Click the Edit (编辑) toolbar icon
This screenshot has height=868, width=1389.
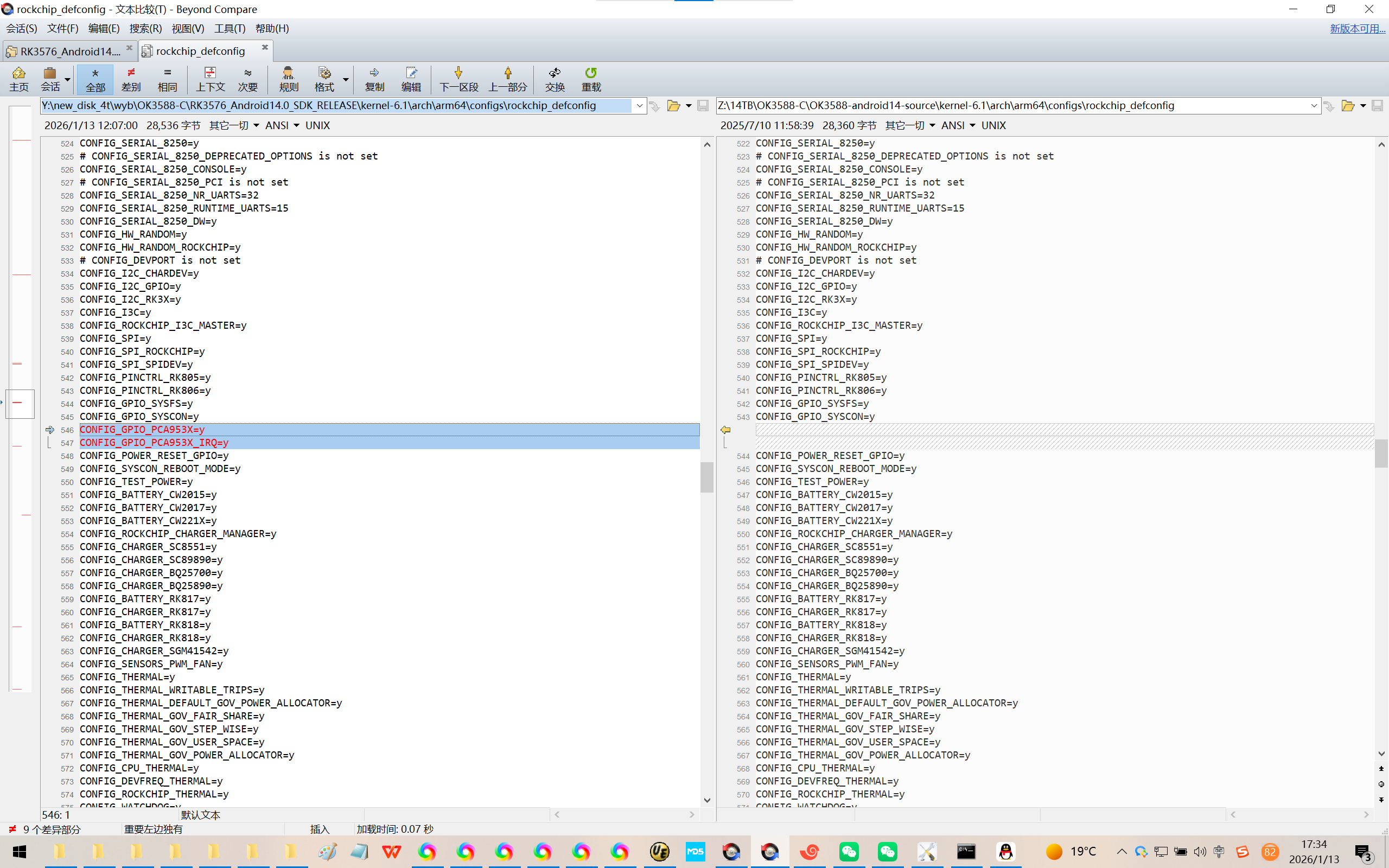pyautogui.click(x=411, y=79)
